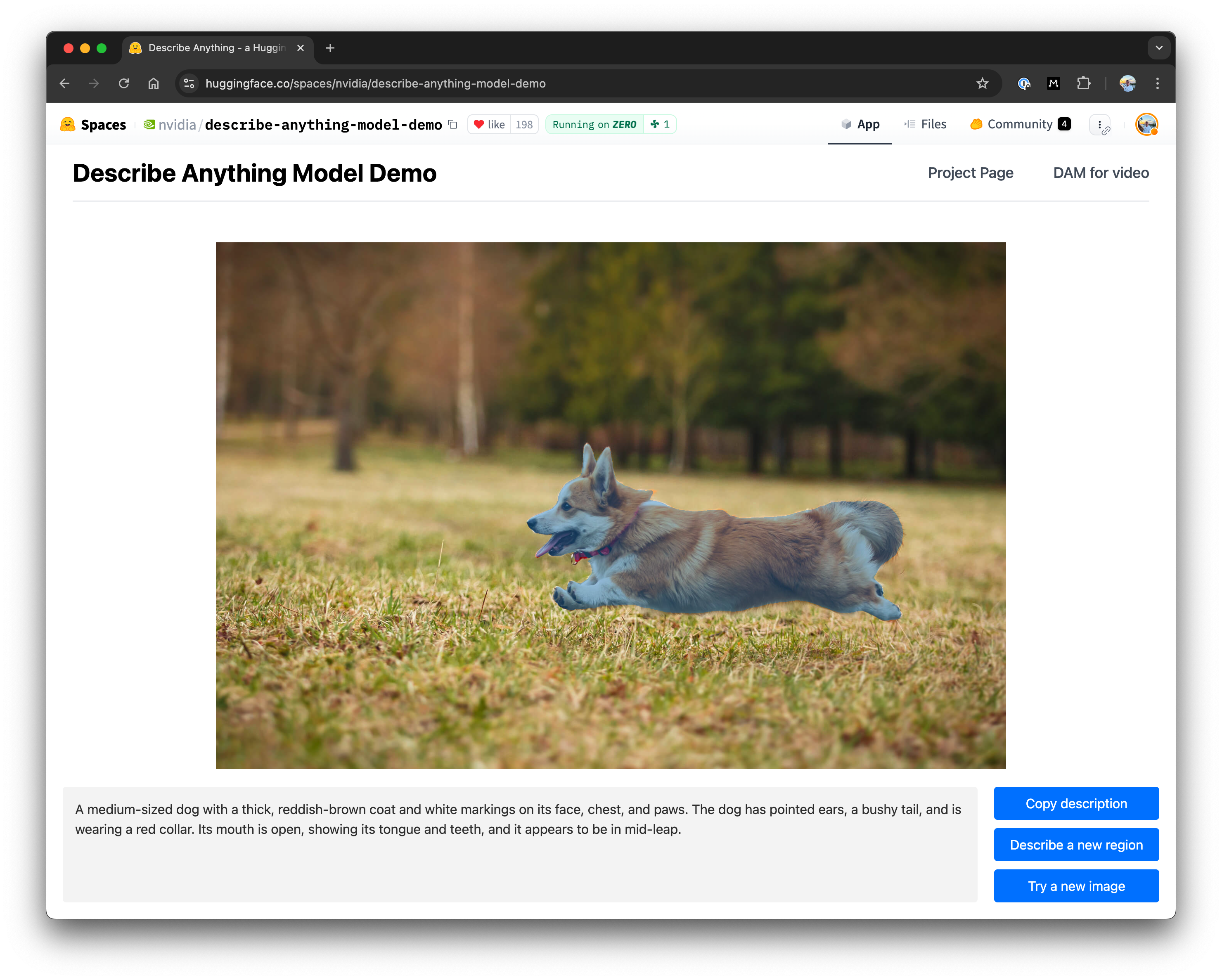
Task: Like this Space with heart button
Action: (488, 124)
